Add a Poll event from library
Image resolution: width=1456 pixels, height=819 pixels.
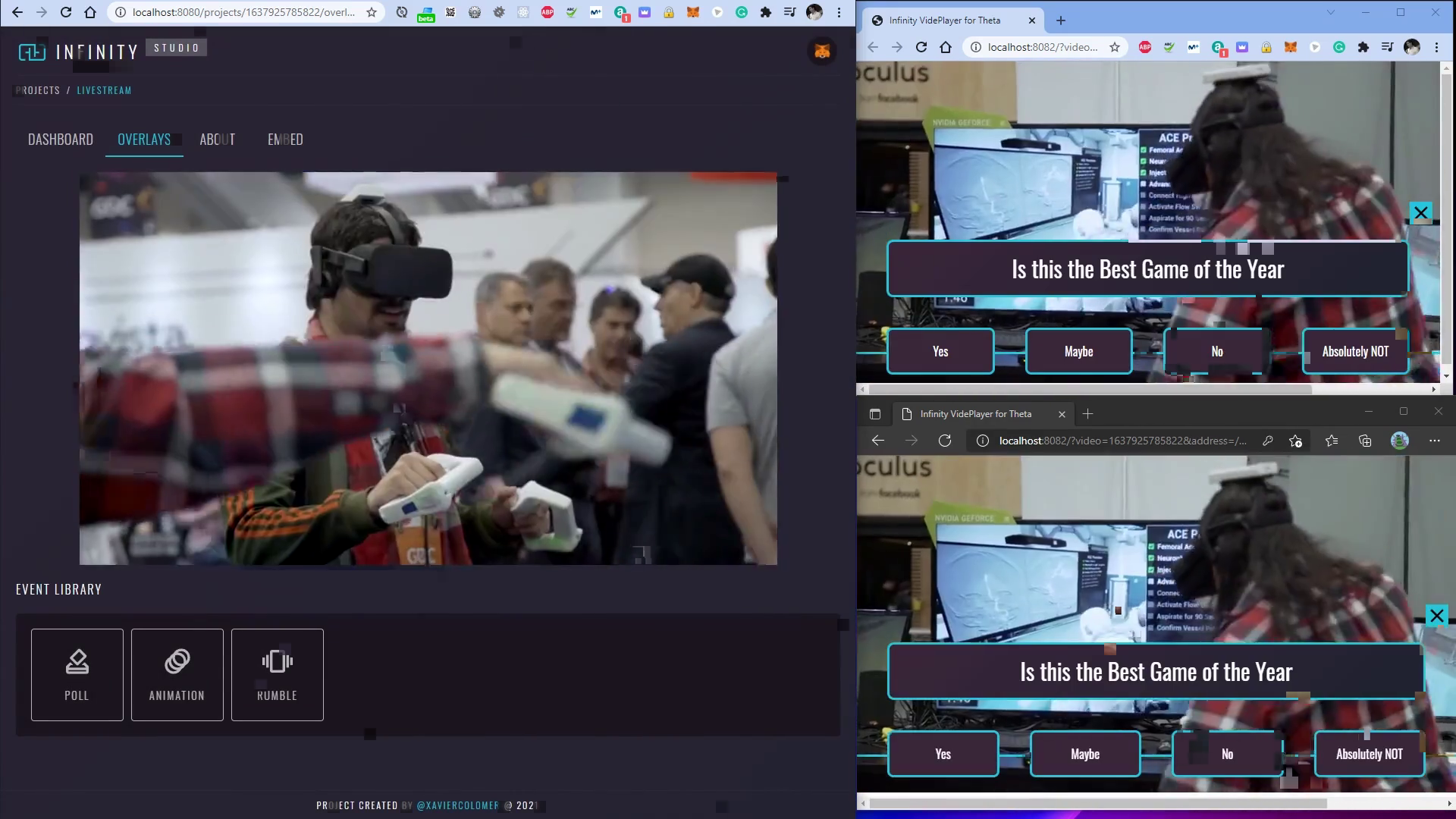pyautogui.click(x=77, y=674)
